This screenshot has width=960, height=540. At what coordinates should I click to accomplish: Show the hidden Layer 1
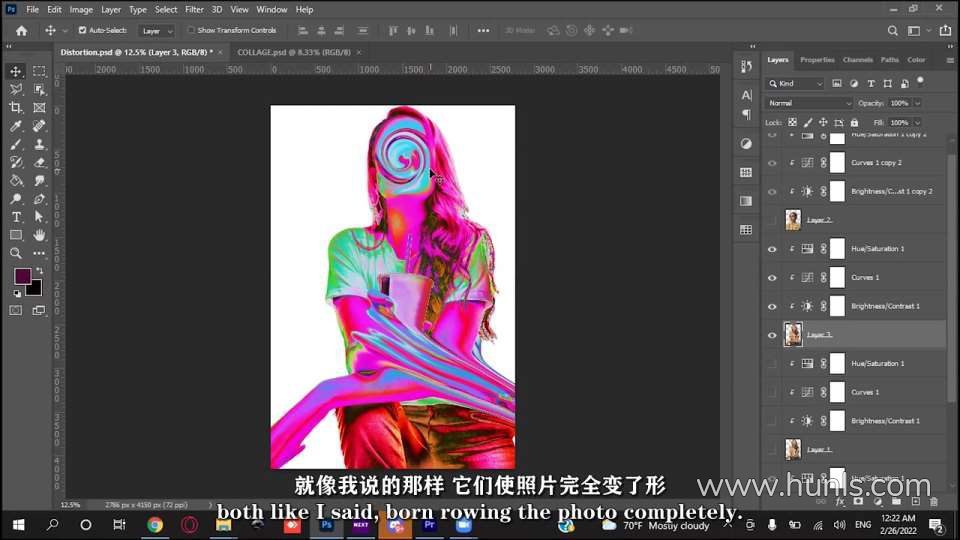pos(771,449)
